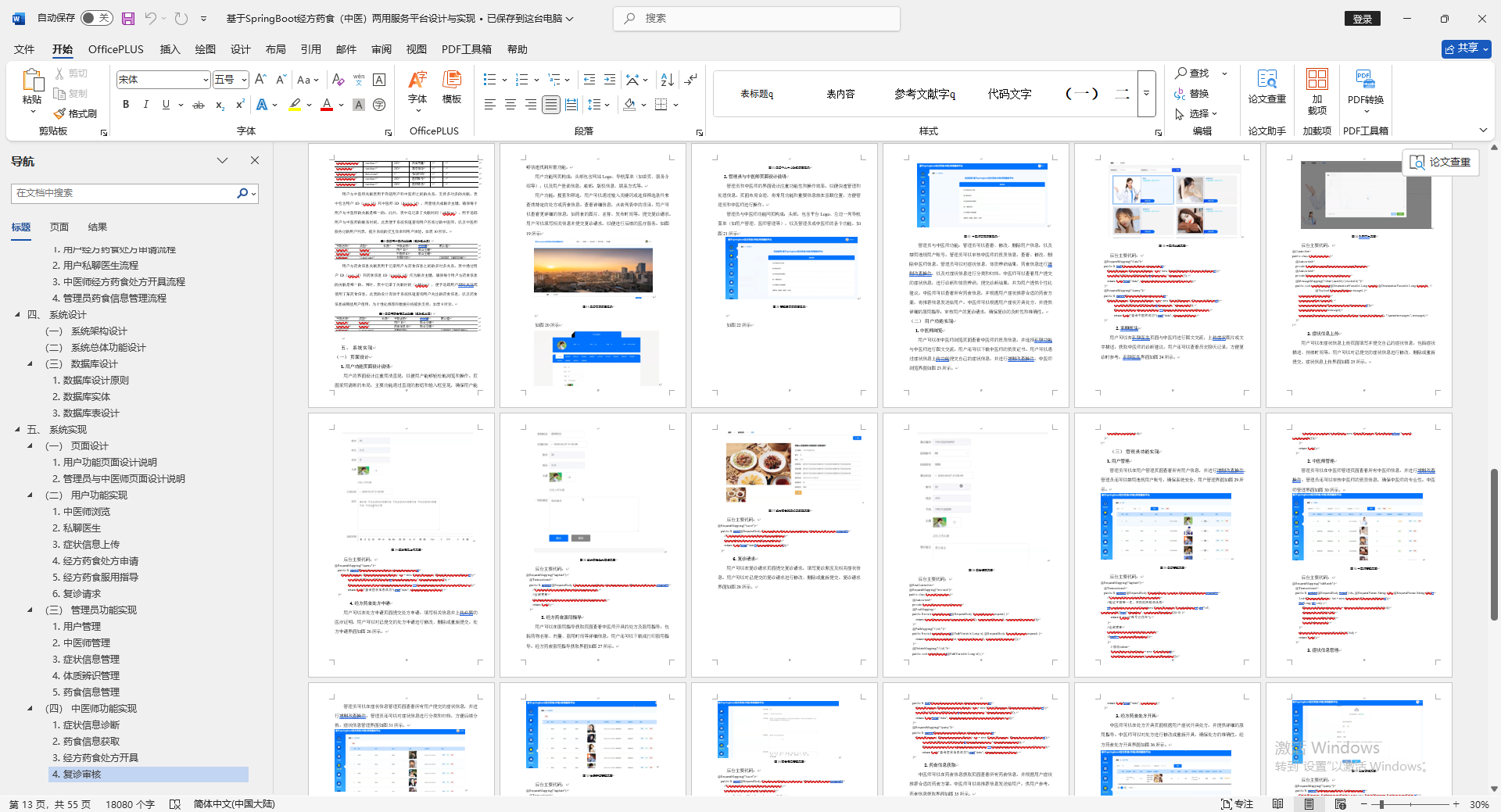
Task: Click the 替换 (Replace) button
Action: tap(1192, 94)
